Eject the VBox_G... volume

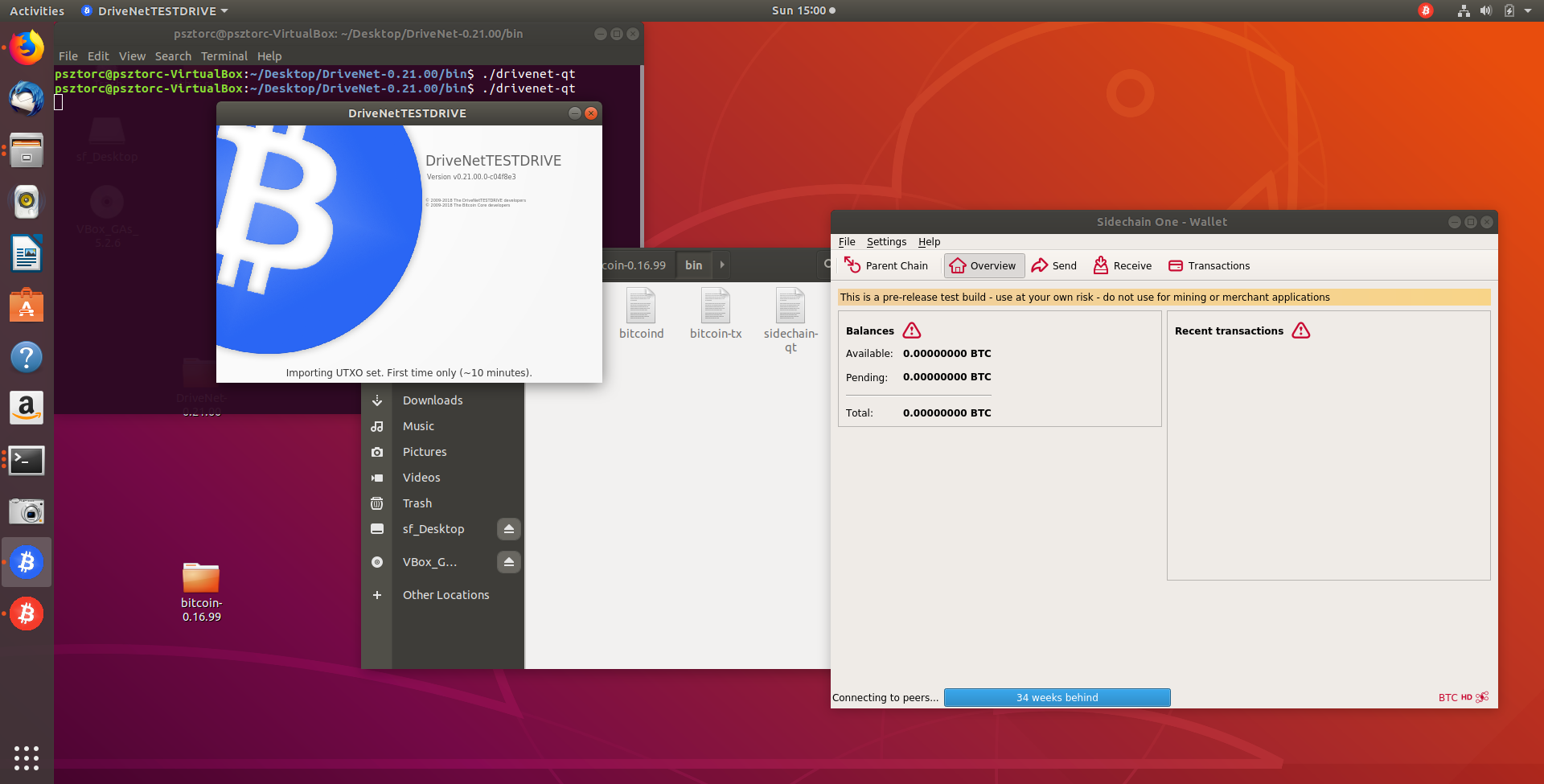tap(508, 562)
